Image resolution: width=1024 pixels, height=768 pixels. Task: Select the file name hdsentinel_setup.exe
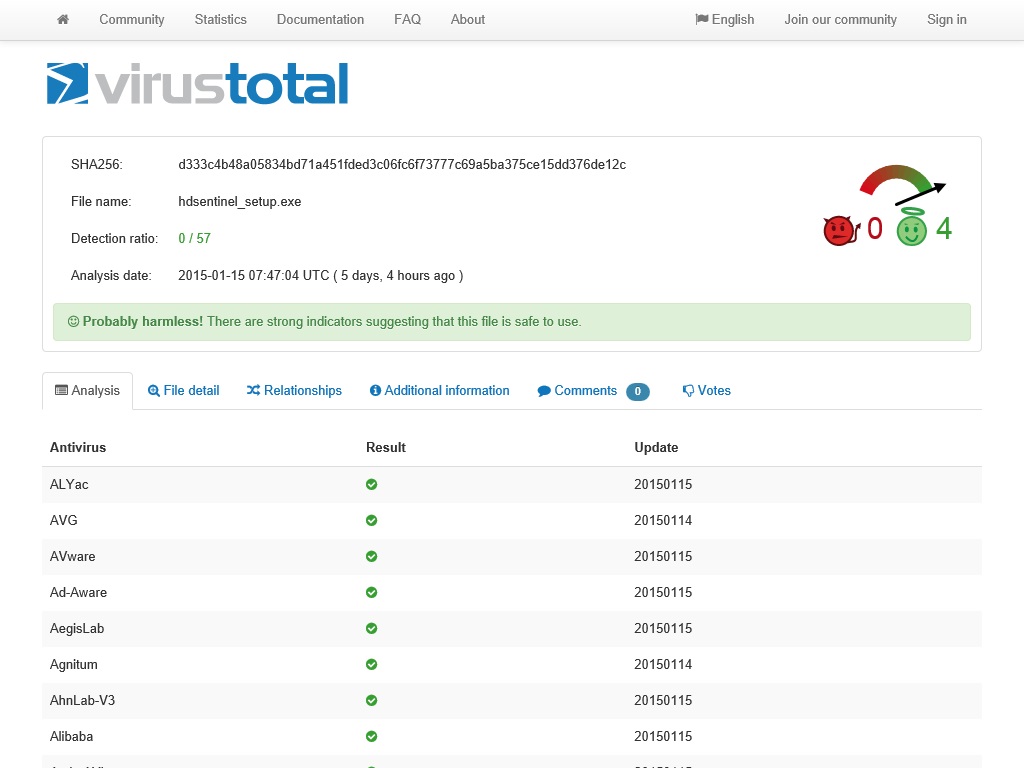(x=240, y=202)
